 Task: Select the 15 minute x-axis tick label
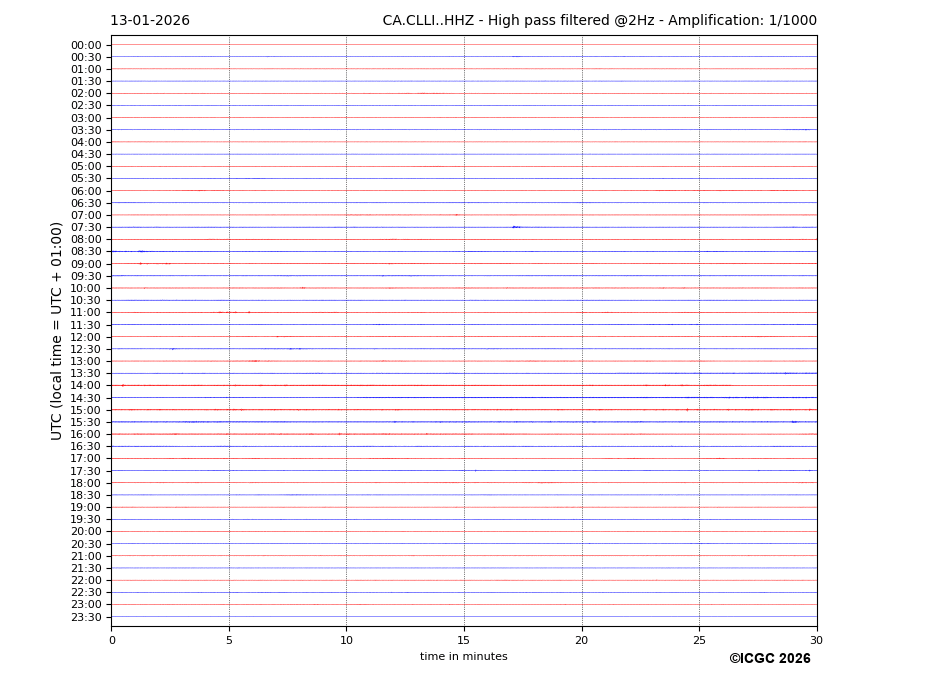464,640
